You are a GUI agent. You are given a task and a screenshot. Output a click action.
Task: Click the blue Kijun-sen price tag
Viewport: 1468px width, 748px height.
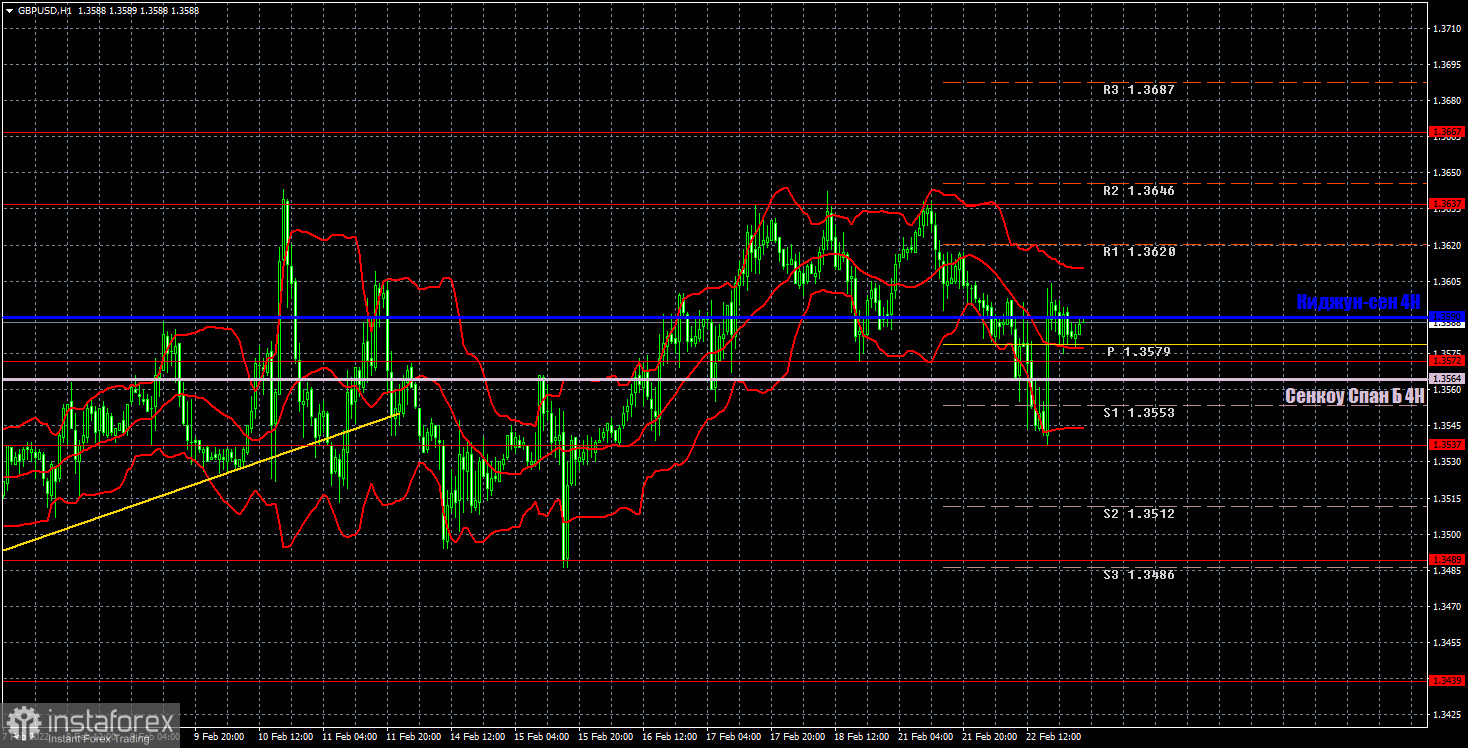[1448, 317]
